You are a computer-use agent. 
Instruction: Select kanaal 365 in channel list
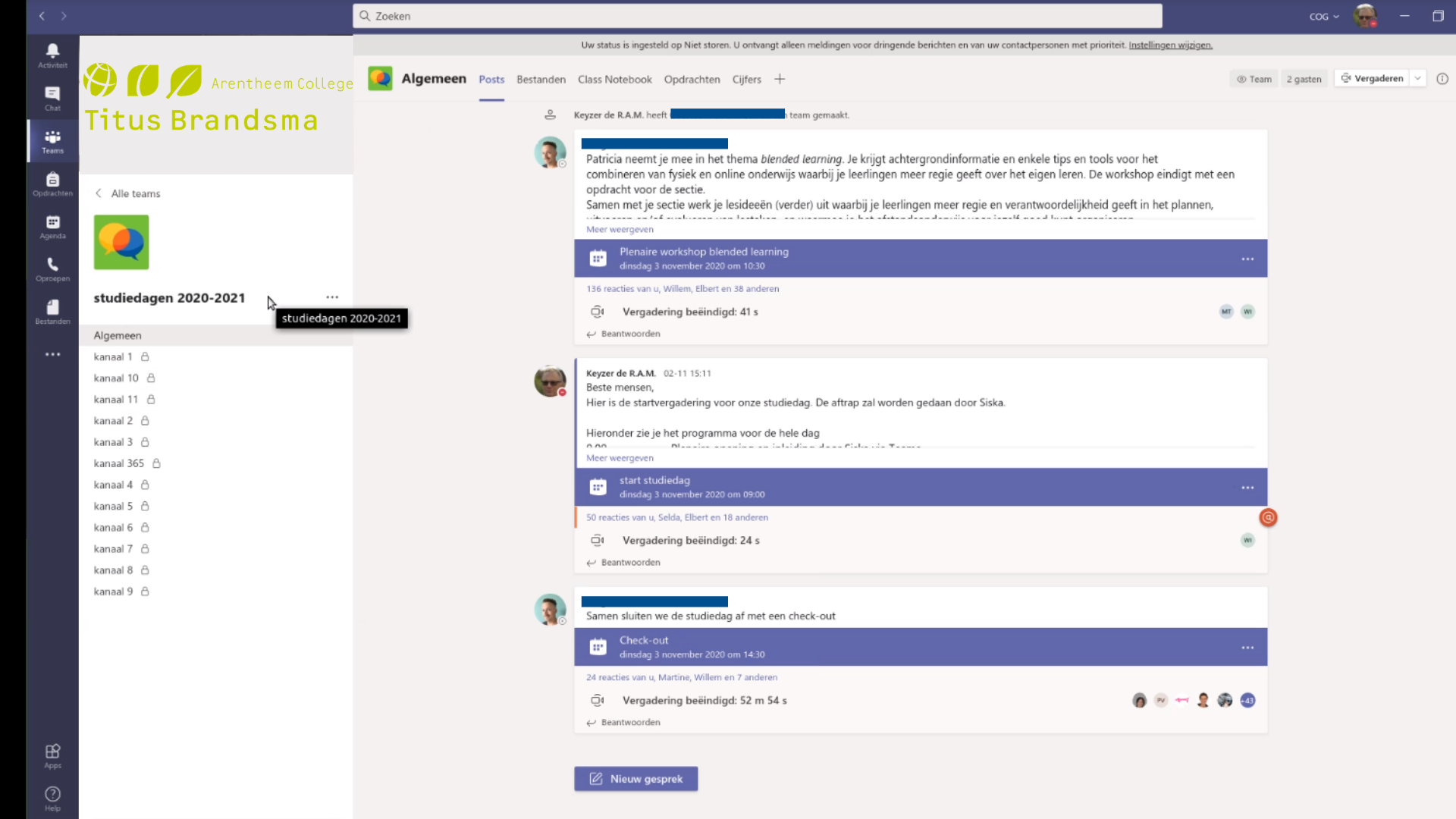tap(119, 463)
